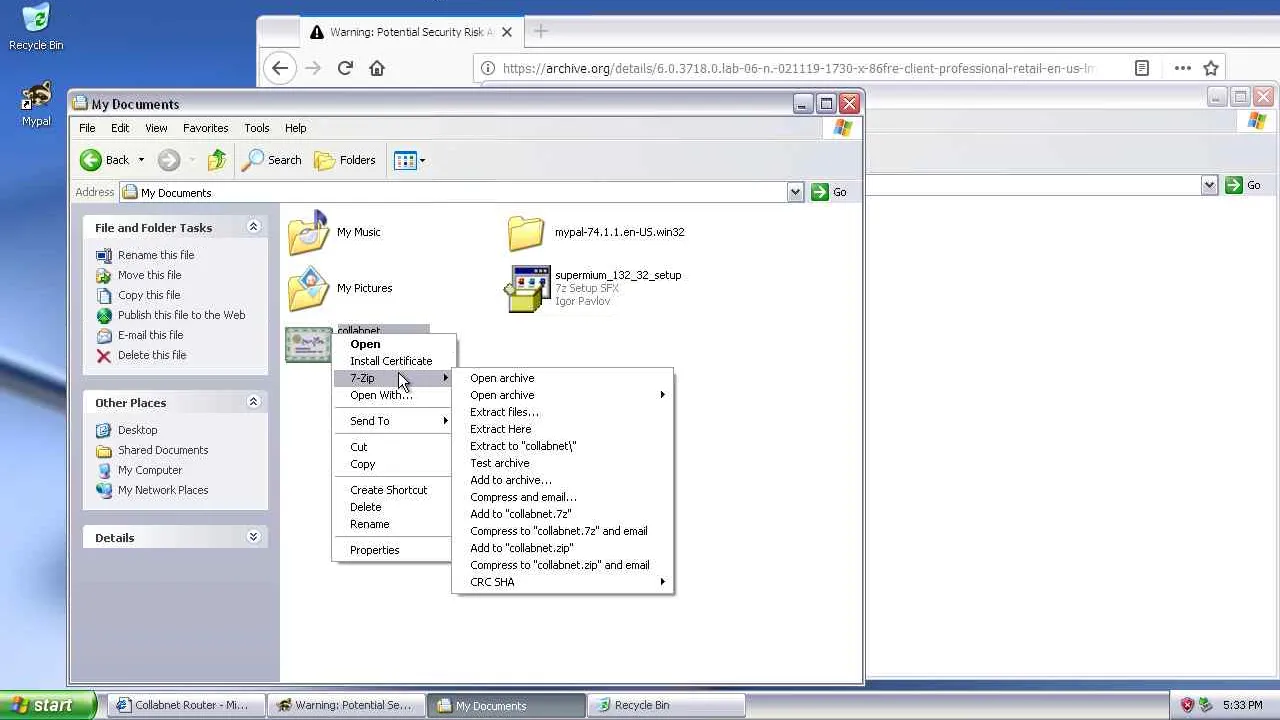Close the Warning: Potential Security Risk tab
This screenshot has height=720, width=1280.
tap(506, 32)
